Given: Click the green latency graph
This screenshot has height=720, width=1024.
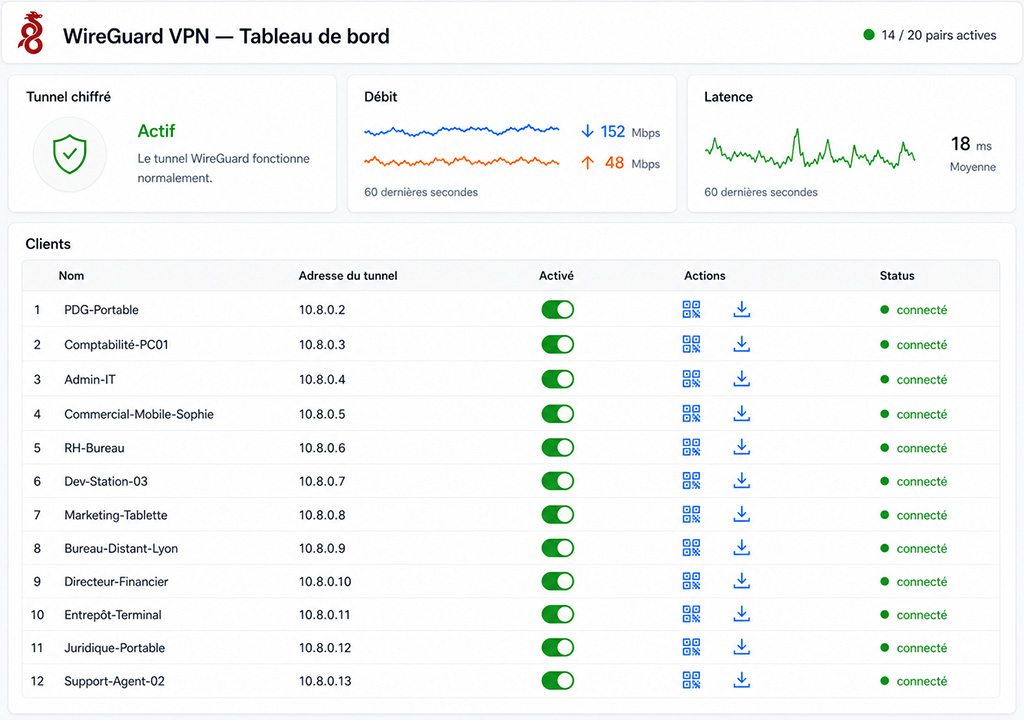Looking at the screenshot, I should (x=810, y=150).
